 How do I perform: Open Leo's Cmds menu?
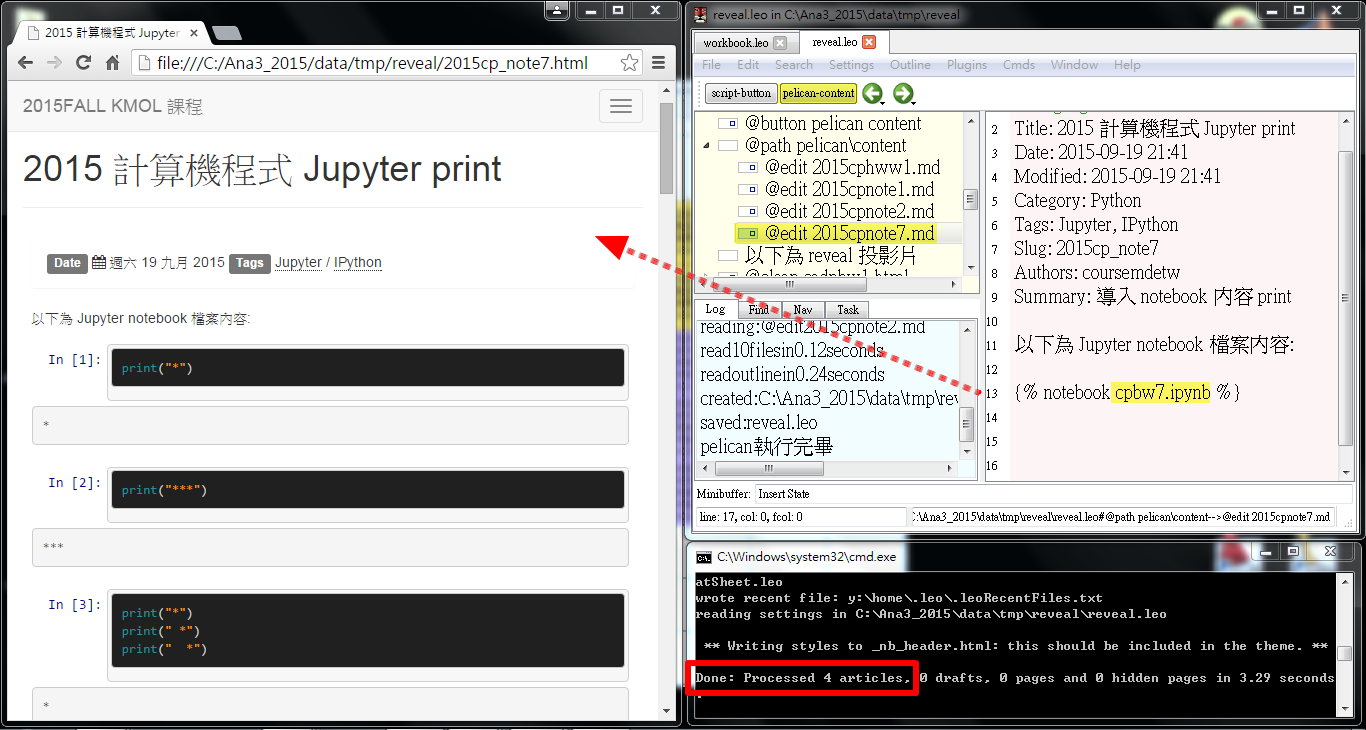[x=1019, y=65]
